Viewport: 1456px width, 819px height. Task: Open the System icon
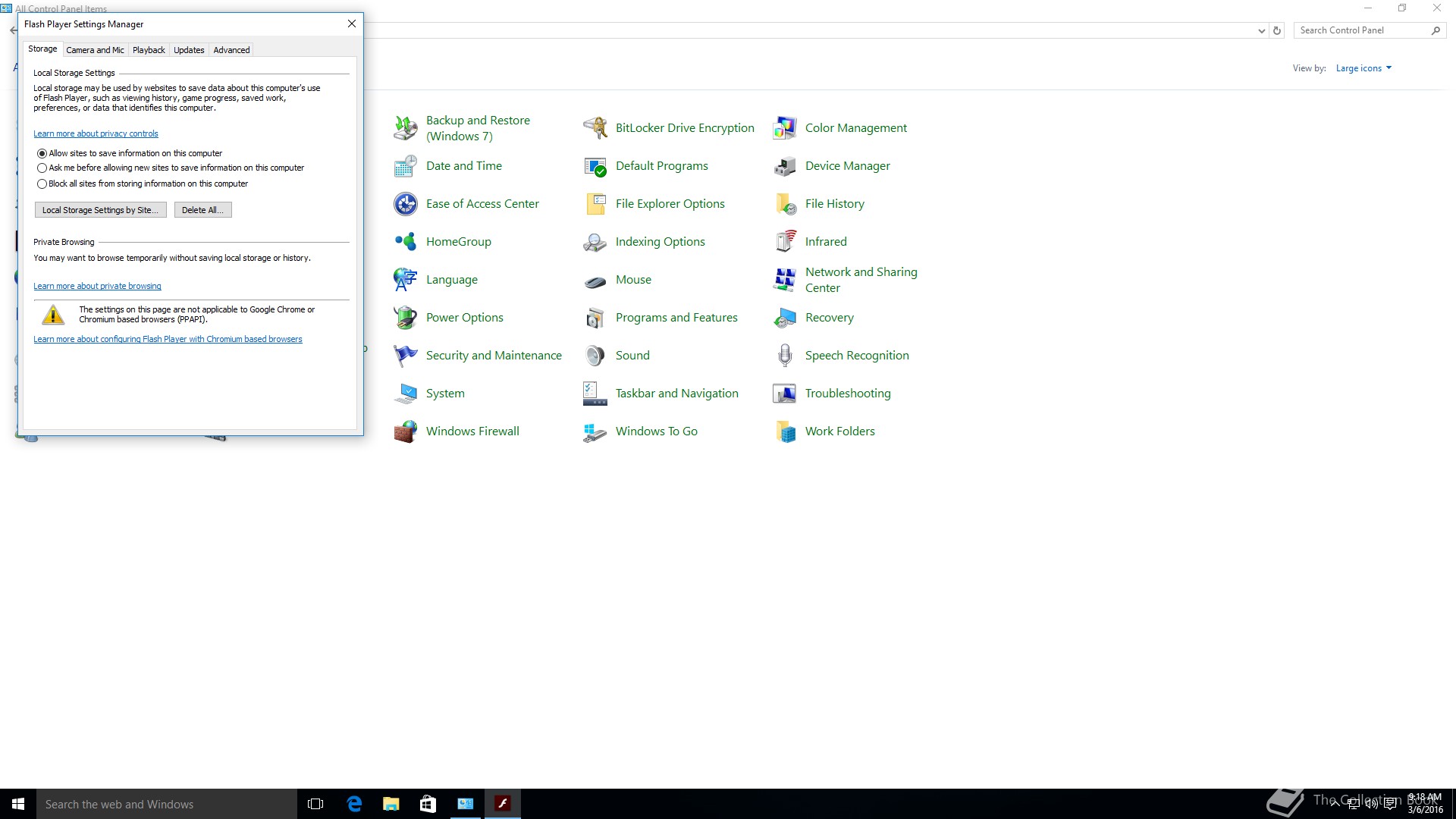tap(406, 394)
